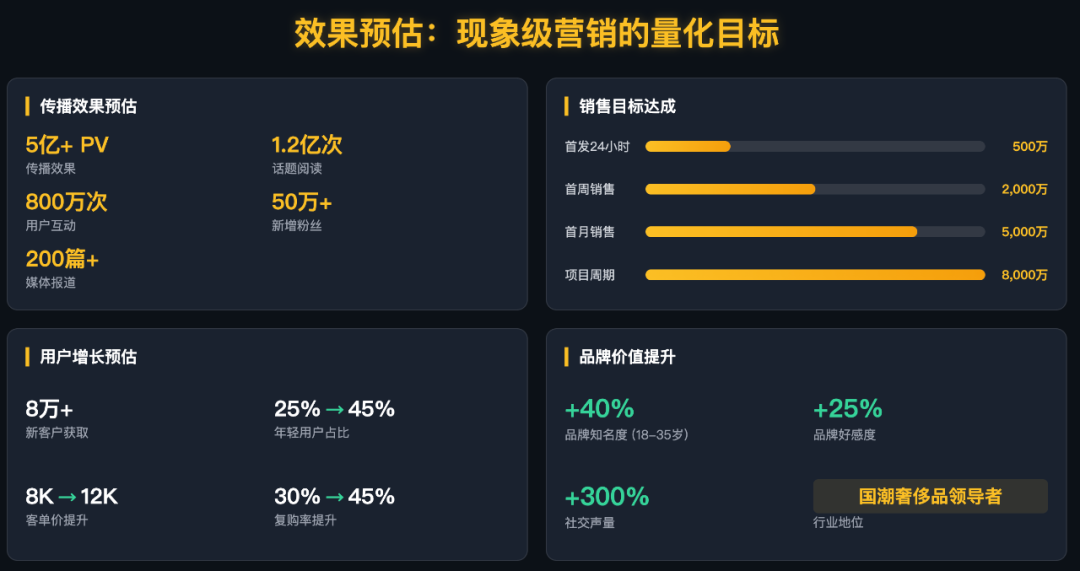This screenshot has height=571, width=1080.
Task: Click the 50万+ new followers figure
Action: tap(302, 202)
